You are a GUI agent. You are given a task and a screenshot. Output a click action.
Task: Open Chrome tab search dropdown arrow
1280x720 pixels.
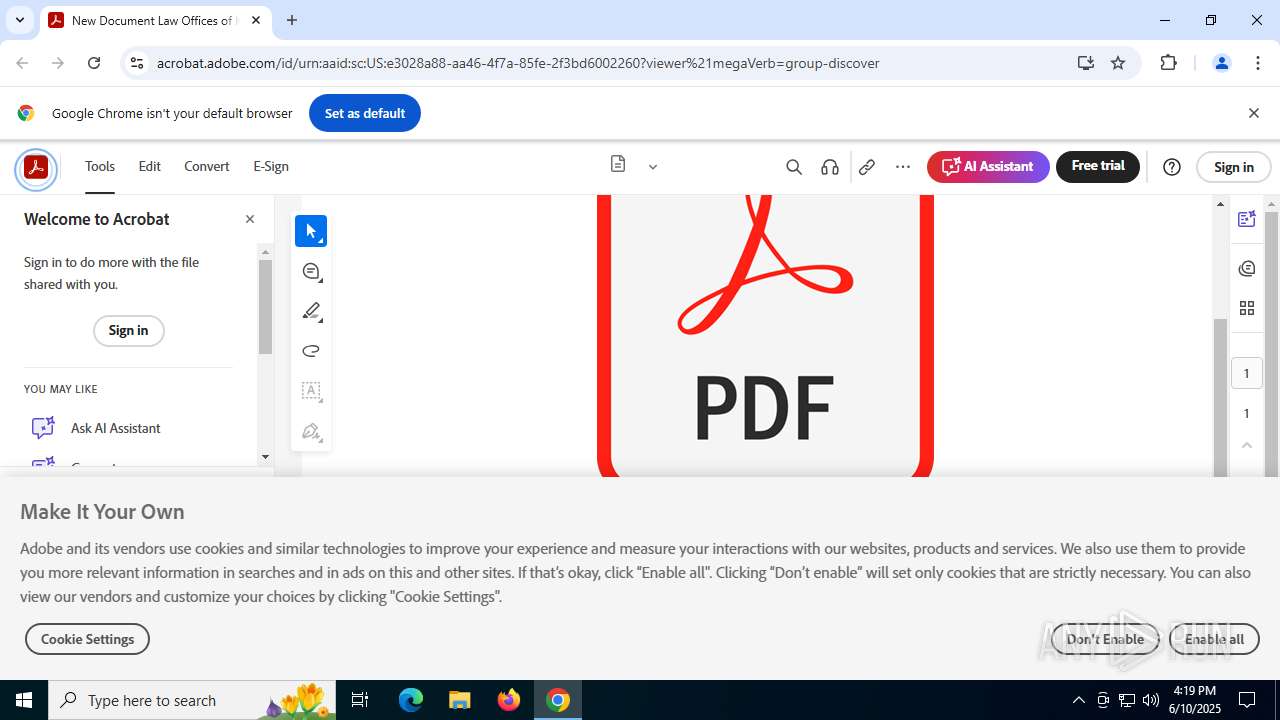(x=19, y=20)
